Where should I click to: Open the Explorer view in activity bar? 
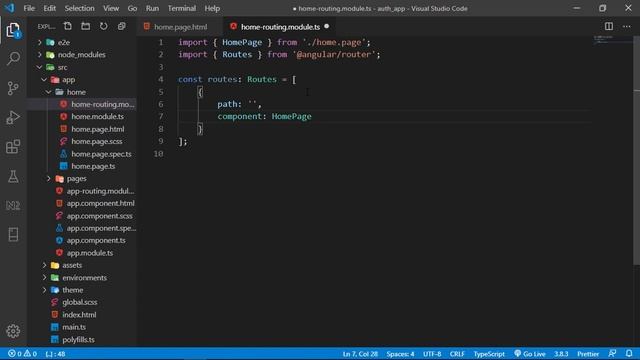(13, 30)
